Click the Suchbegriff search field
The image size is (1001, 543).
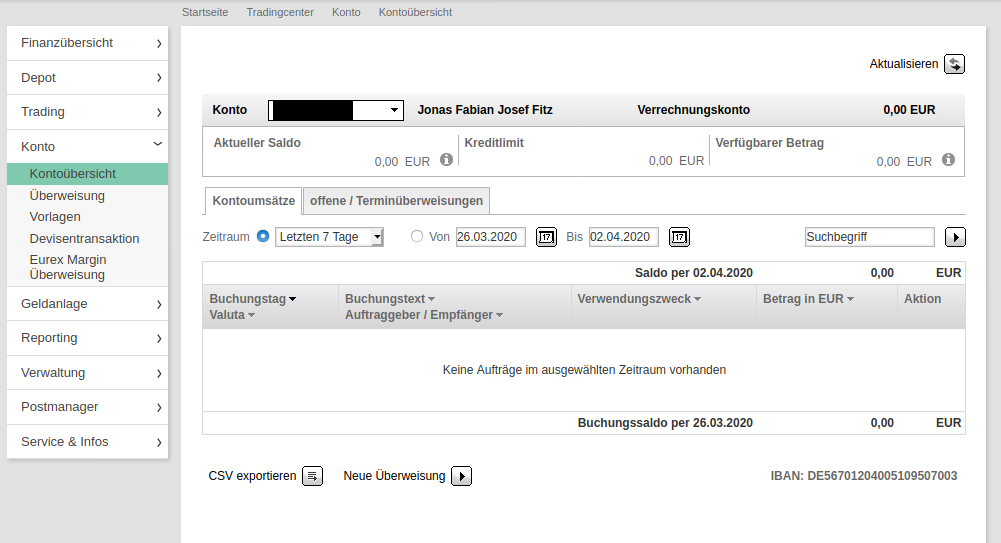coord(868,237)
